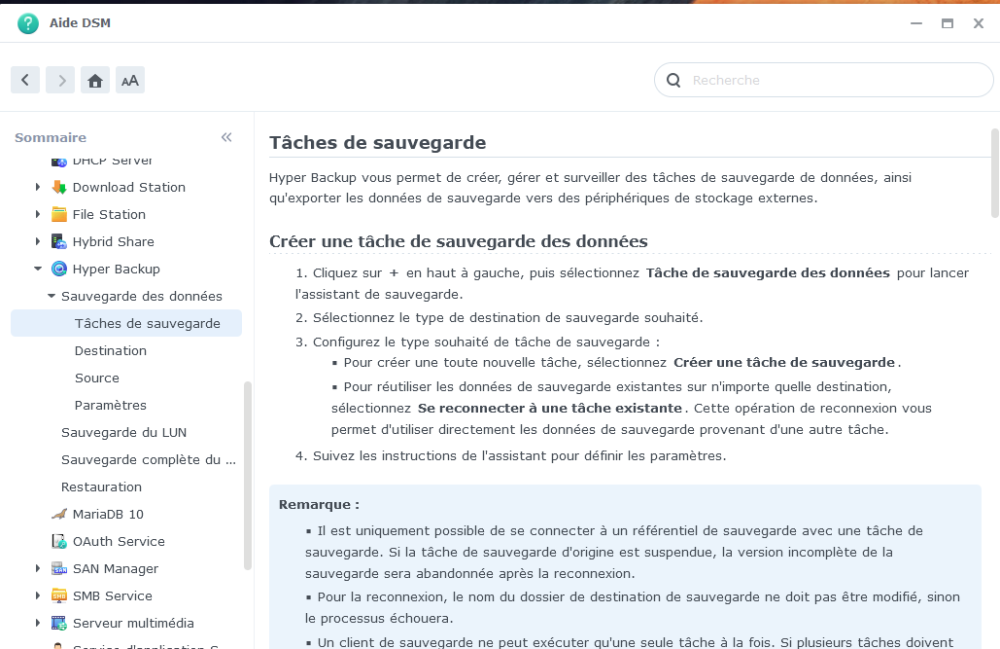The height and width of the screenshot is (649, 1000).
Task: Click the MariaDB 10 icon
Action: point(59,514)
